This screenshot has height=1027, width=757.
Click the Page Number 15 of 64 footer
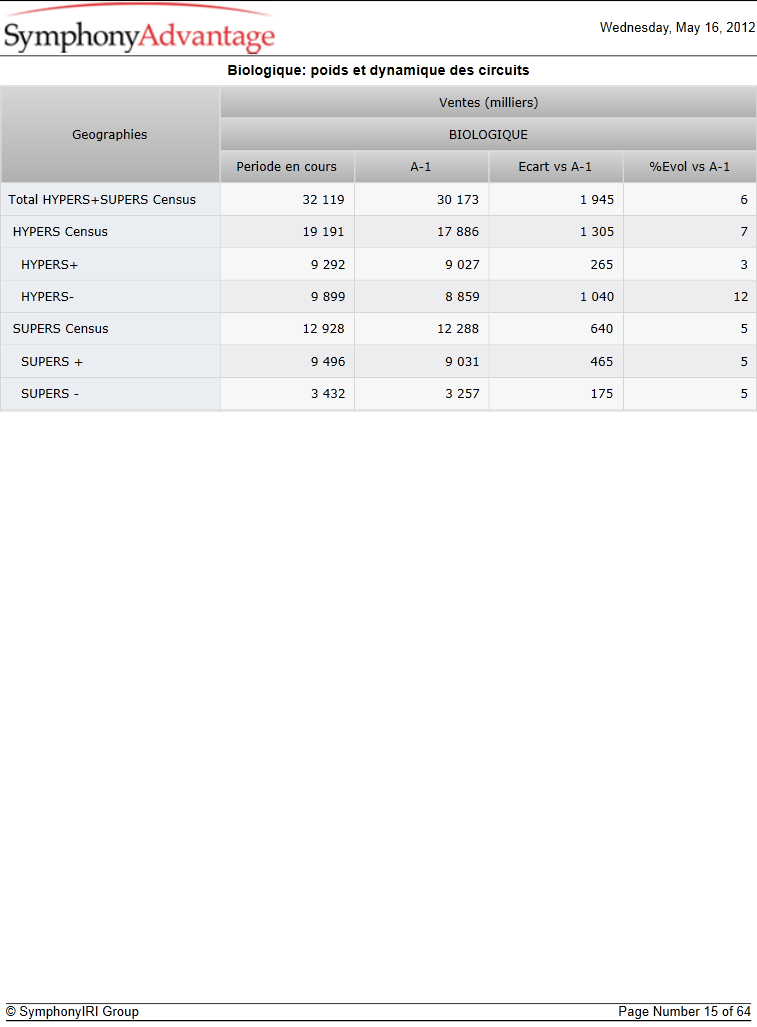click(x=684, y=1011)
